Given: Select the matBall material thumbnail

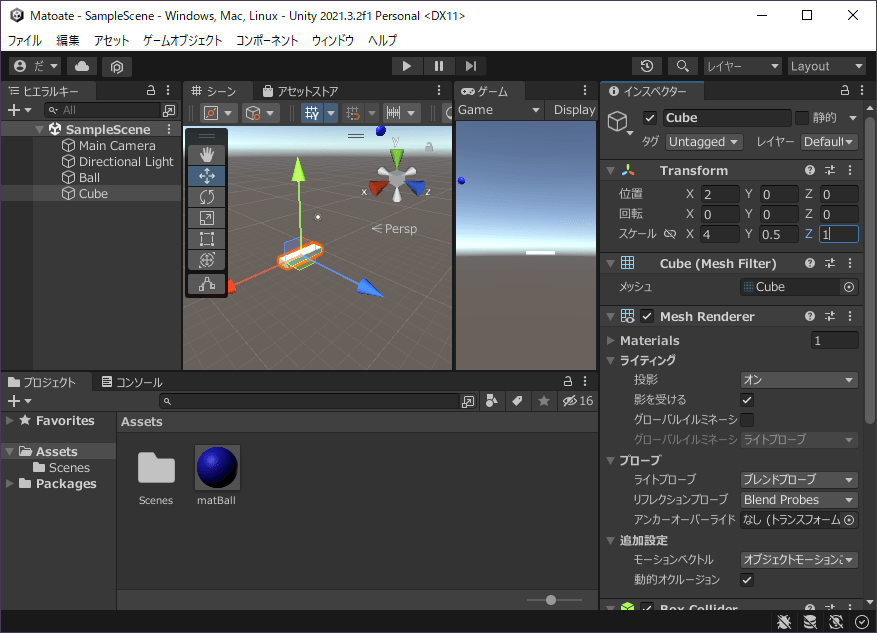Looking at the screenshot, I should pyautogui.click(x=217, y=467).
